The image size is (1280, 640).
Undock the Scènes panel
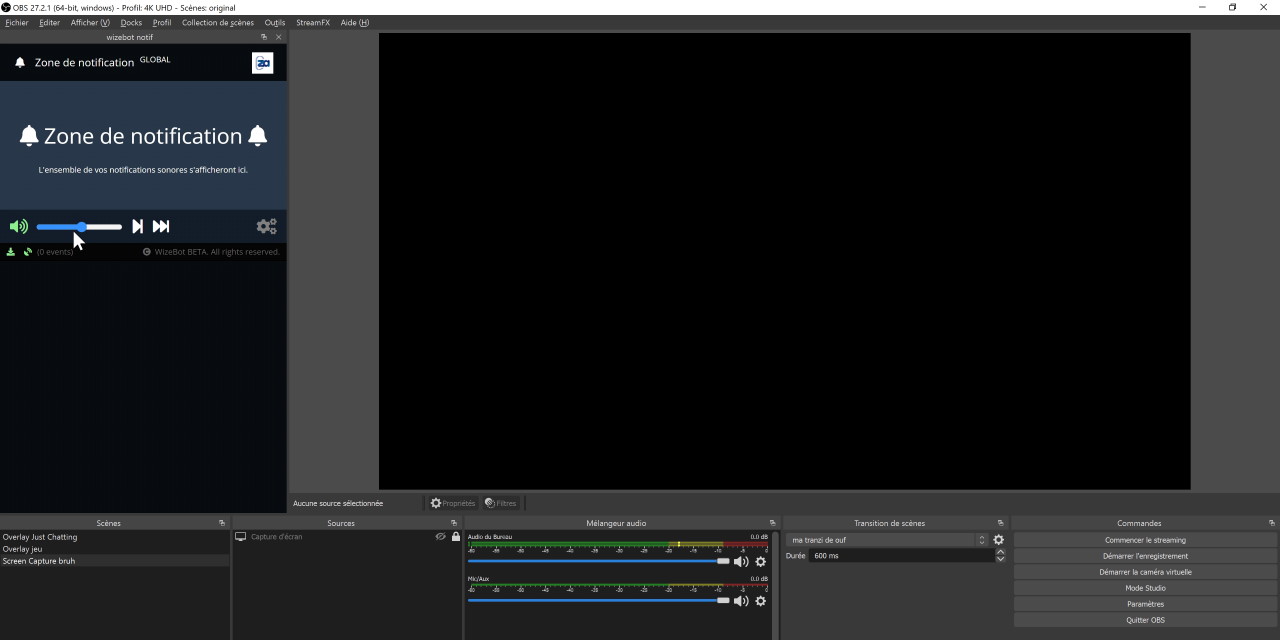[222, 523]
